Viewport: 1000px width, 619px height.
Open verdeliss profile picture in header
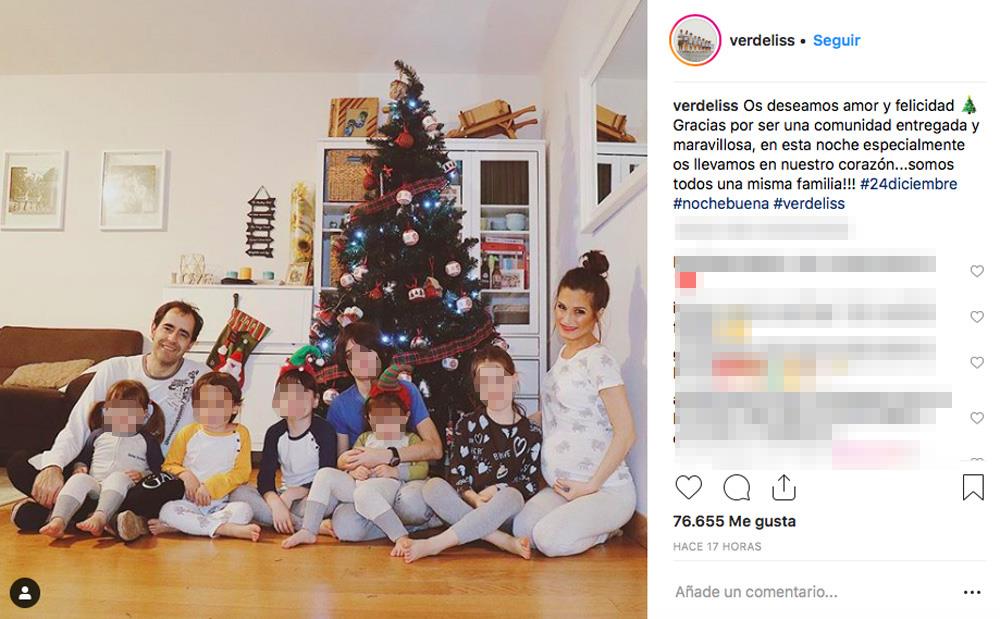coord(695,40)
